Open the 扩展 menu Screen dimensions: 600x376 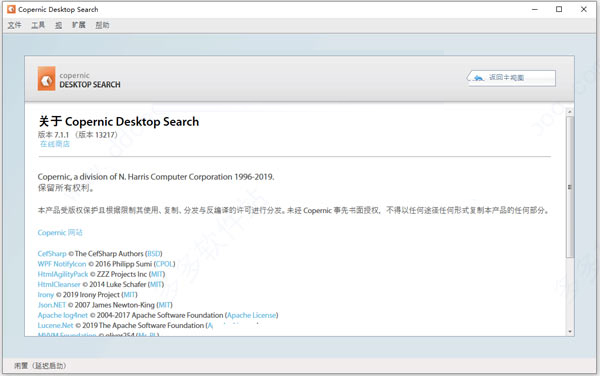point(79,25)
